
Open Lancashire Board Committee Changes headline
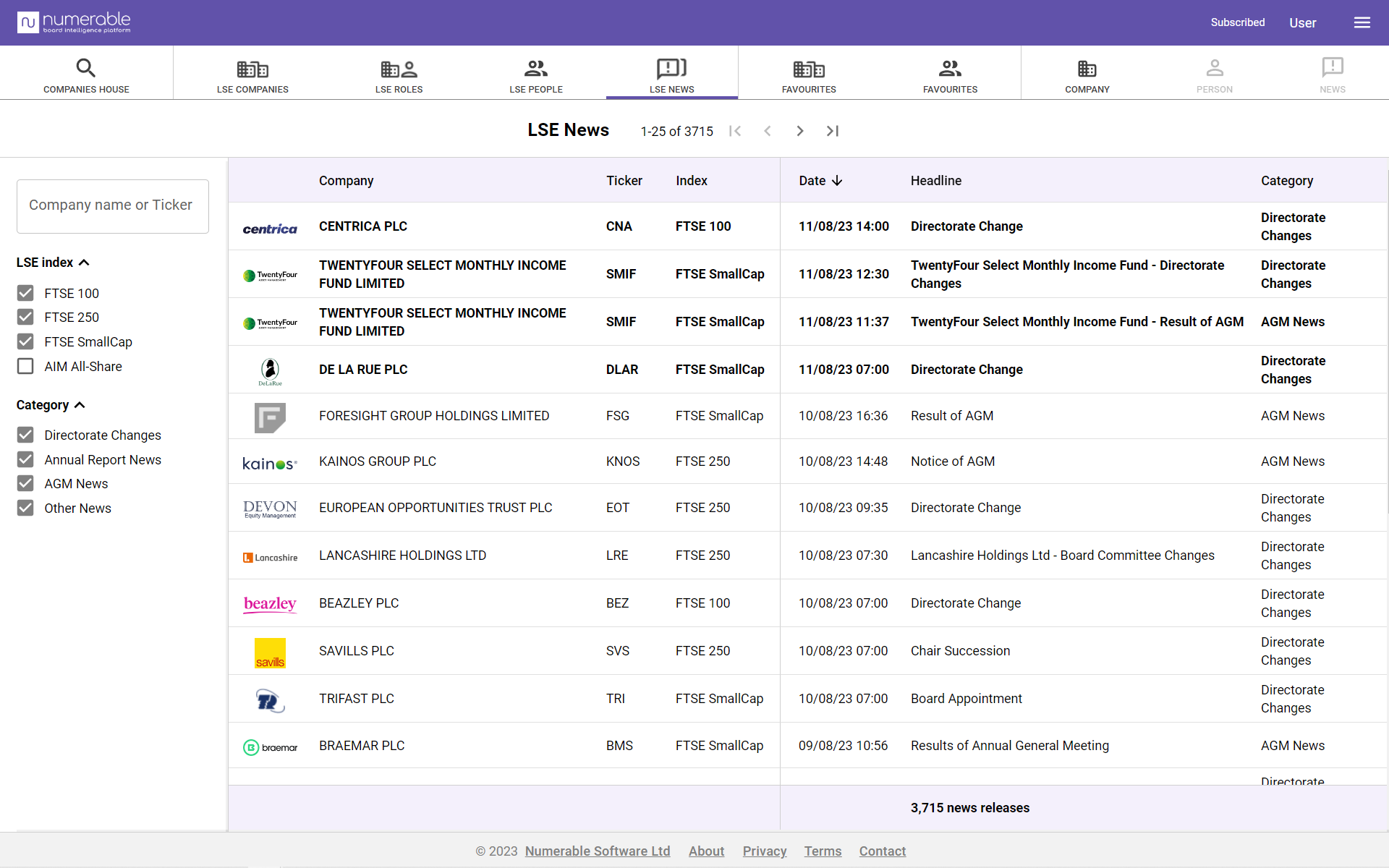click(1062, 556)
